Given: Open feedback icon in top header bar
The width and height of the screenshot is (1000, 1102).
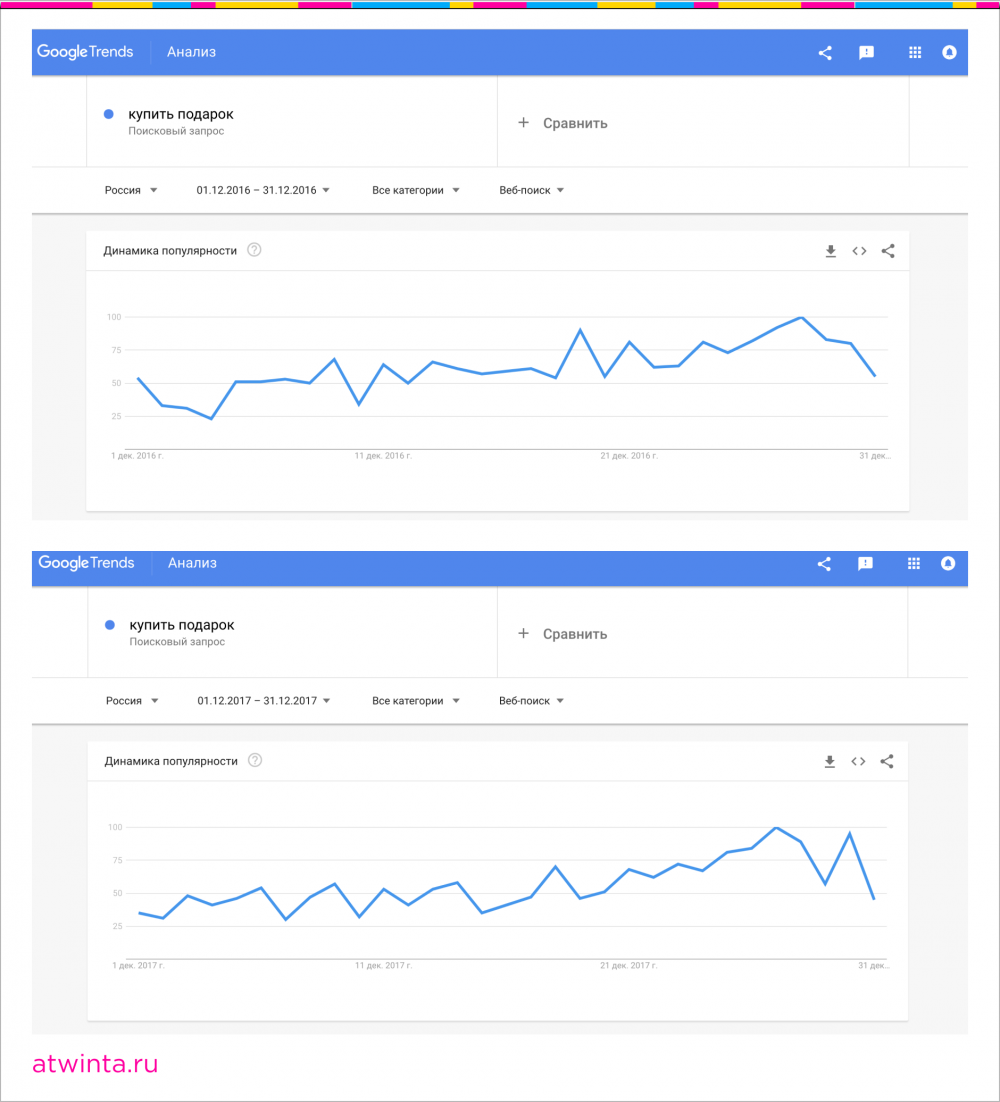Looking at the screenshot, I should 867,53.
